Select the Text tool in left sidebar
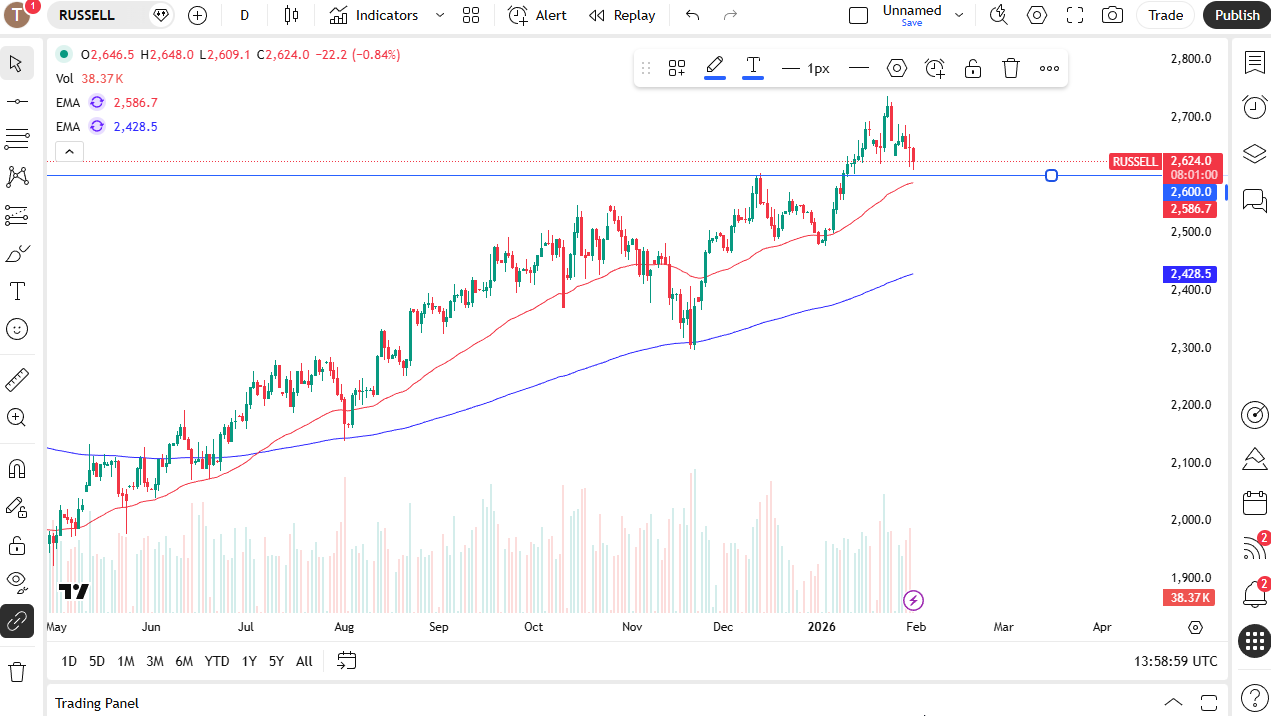The width and height of the screenshot is (1271, 716). [17, 291]
